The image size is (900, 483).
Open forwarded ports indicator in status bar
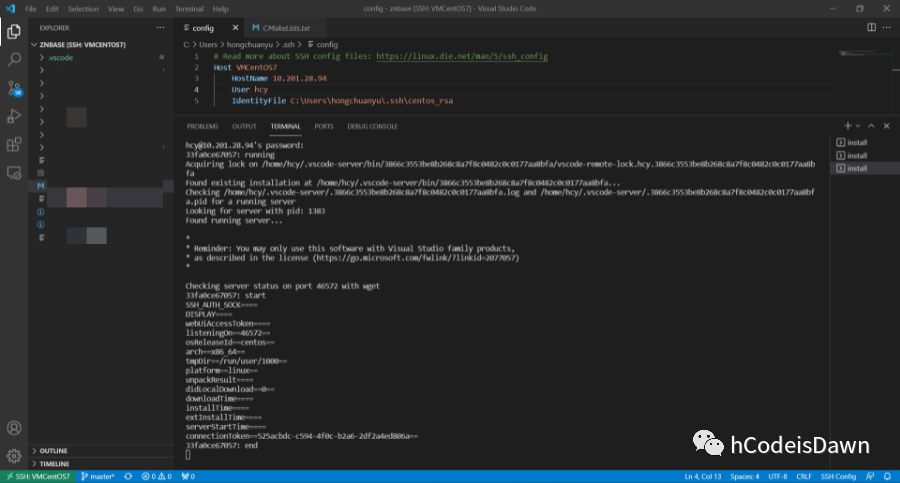(188, 477)
